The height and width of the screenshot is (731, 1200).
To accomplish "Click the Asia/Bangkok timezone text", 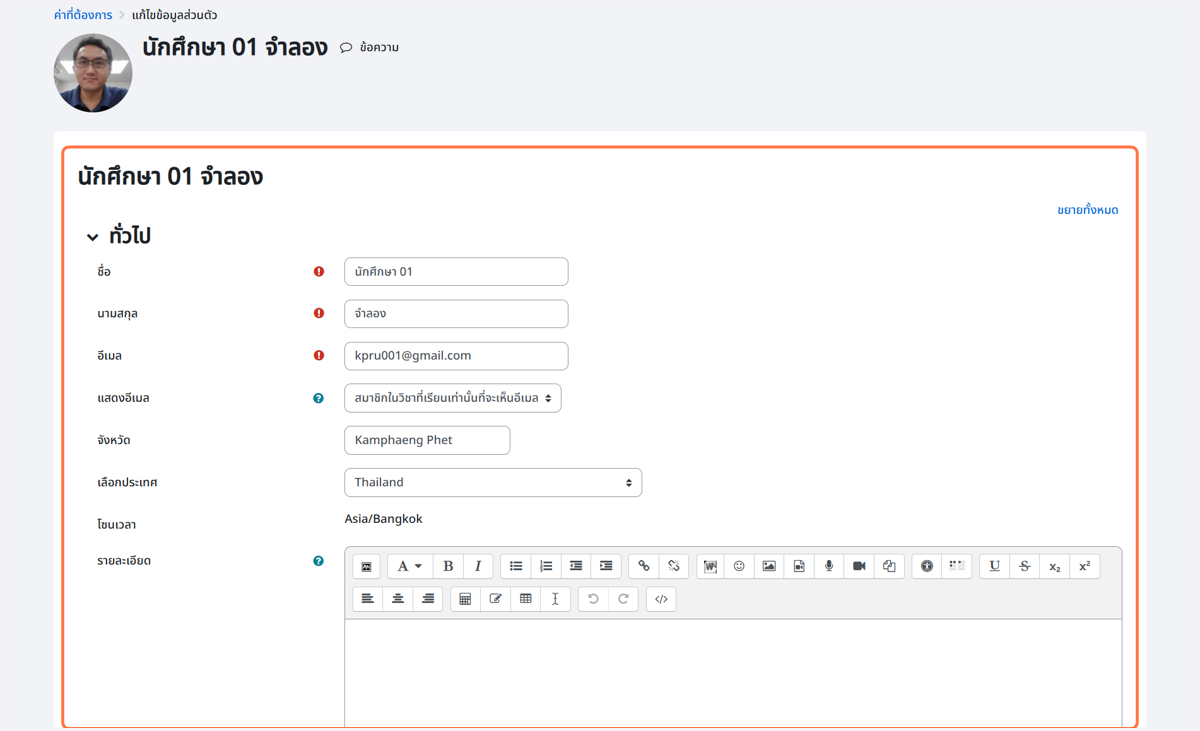I will pyautogui.click(x=383, y=519).
